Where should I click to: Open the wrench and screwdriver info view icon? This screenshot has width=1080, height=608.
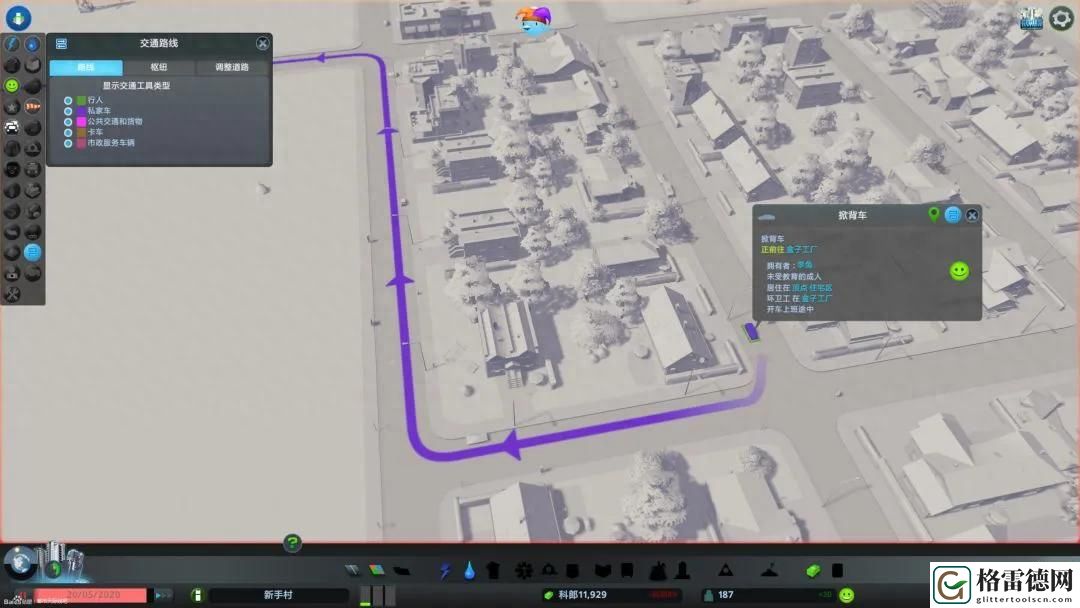pyautogui.click(x=12, y=295)
